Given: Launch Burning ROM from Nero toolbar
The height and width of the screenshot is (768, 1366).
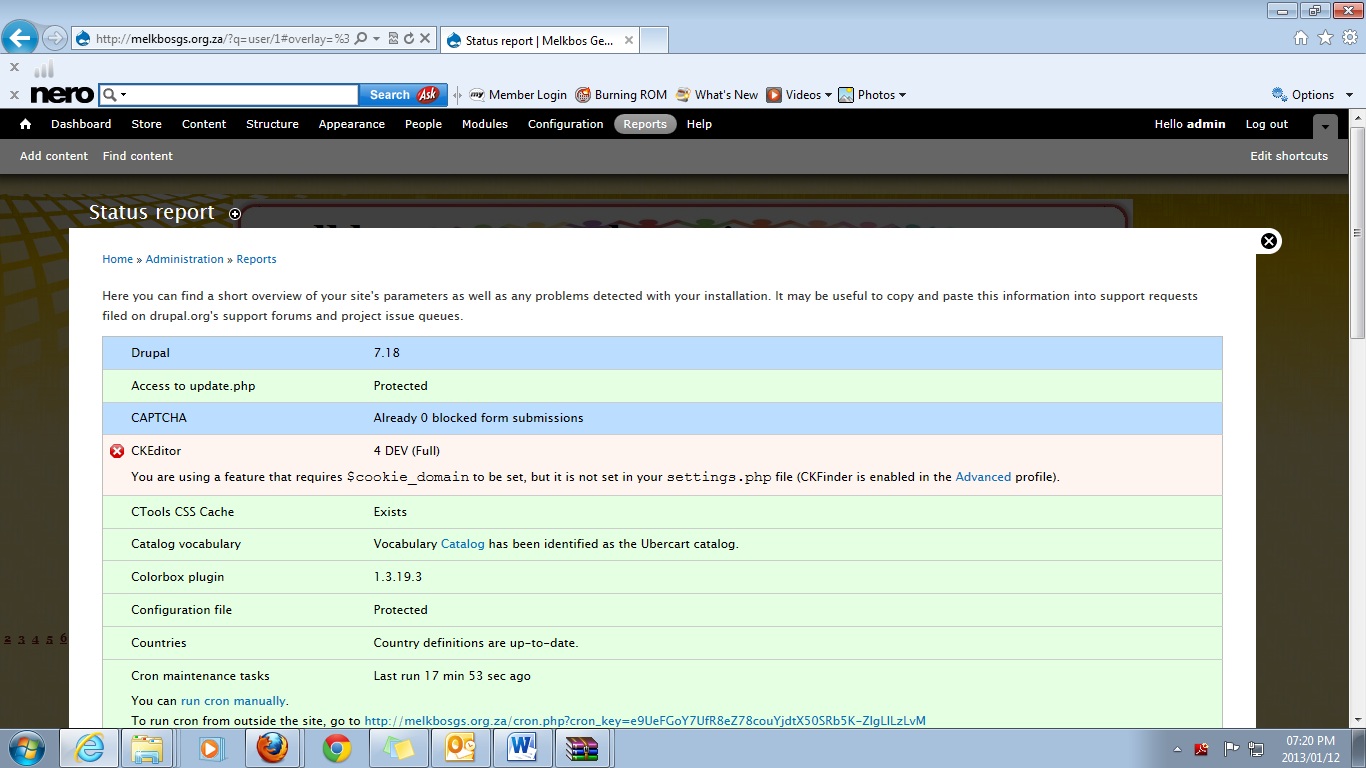Looking at the screenshot, I should [x=621, y=95].
